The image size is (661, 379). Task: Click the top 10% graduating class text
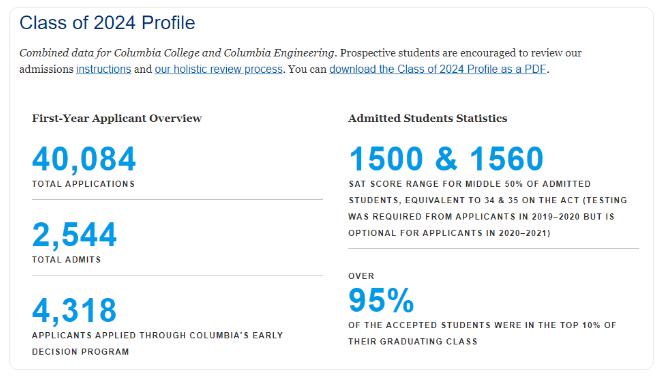point(482,333)
